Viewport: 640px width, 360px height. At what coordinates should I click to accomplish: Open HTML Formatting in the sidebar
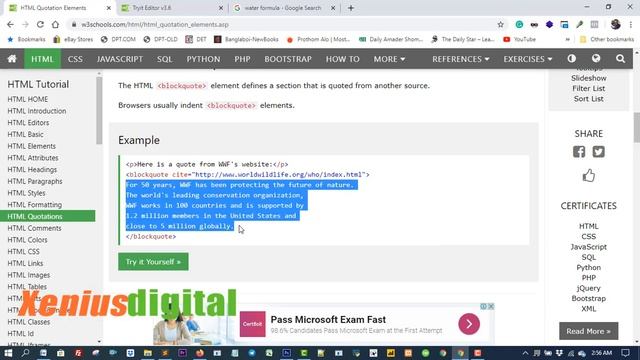coord(35,204)
